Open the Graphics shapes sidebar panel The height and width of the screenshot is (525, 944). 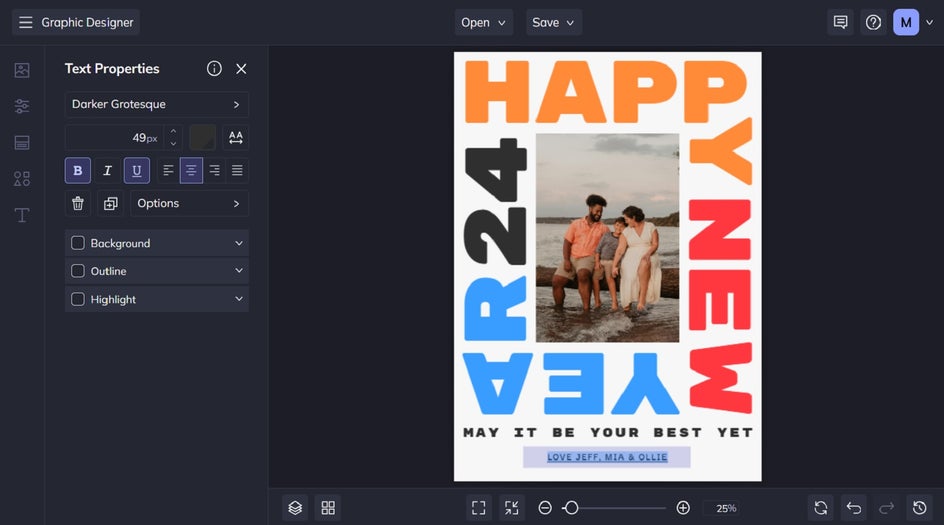[22, 179]
